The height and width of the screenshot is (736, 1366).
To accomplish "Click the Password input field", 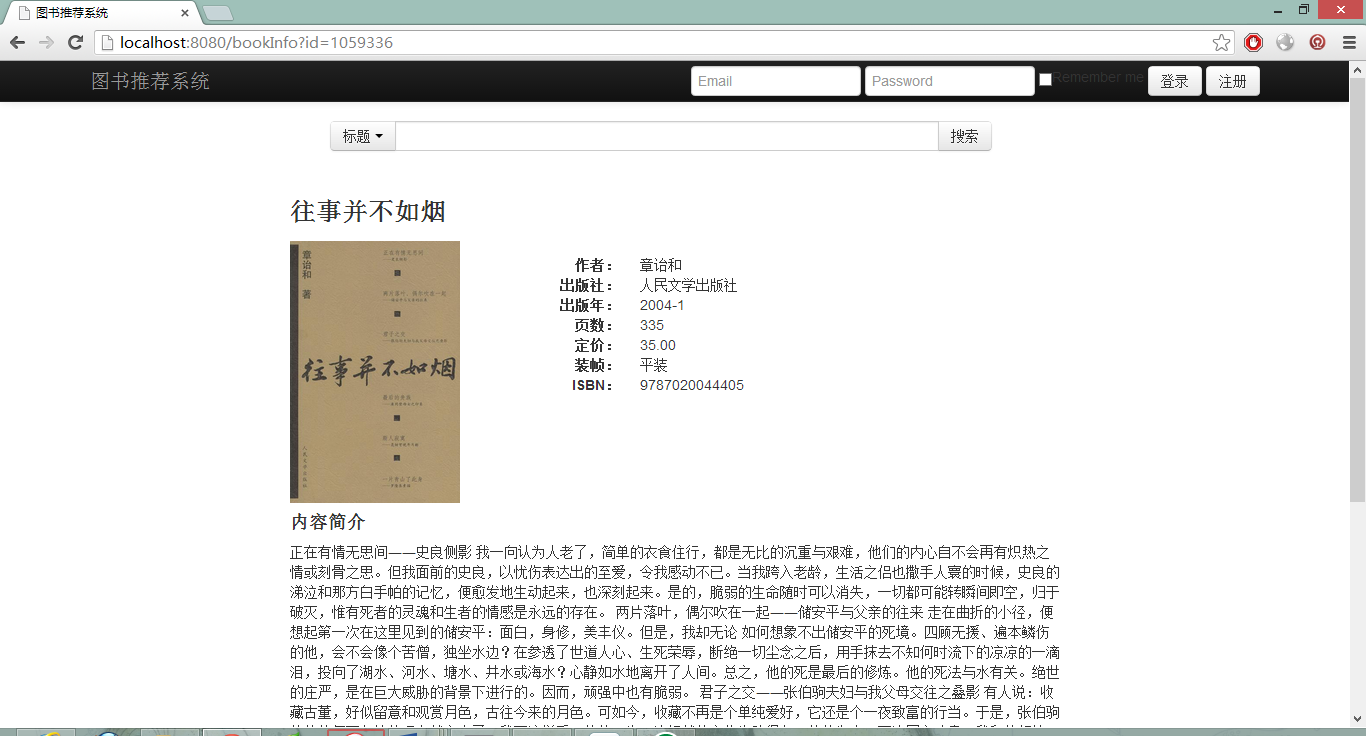I will point(950,81).
